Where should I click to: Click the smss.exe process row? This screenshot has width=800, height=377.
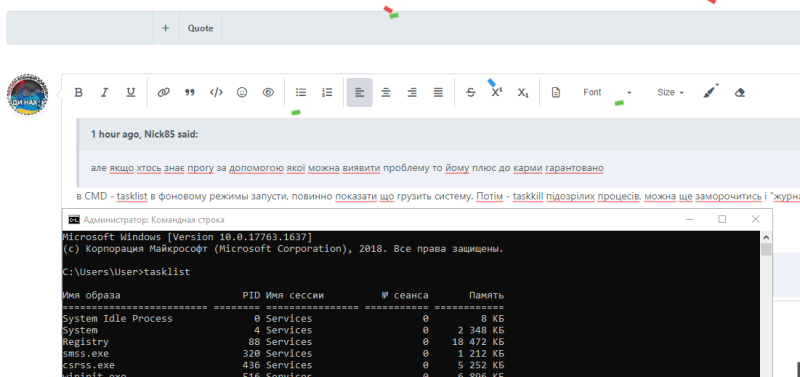(283, 354)
